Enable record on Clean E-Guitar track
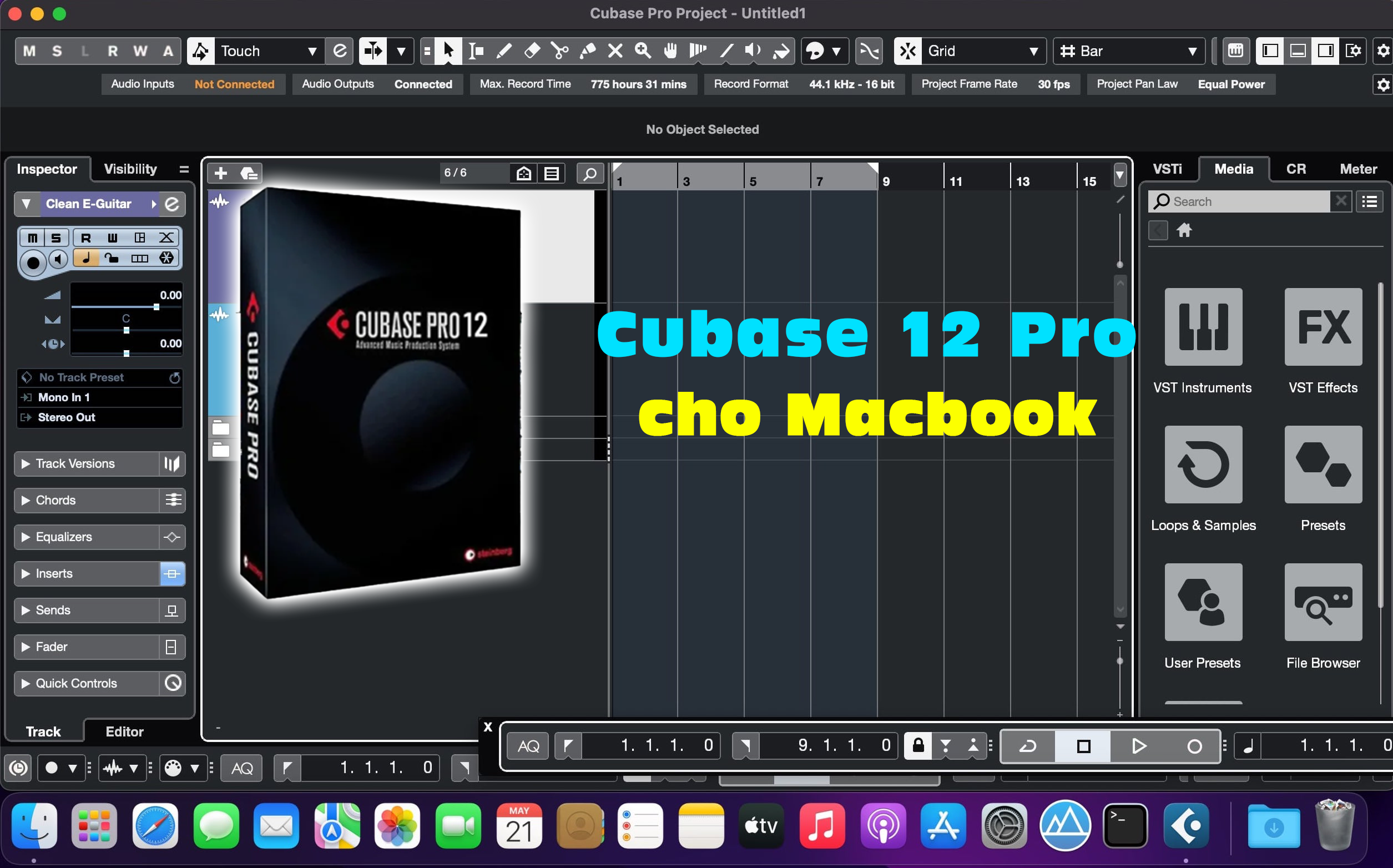The height and width of the screenshot is (868, 1393). tap(33, 263)
